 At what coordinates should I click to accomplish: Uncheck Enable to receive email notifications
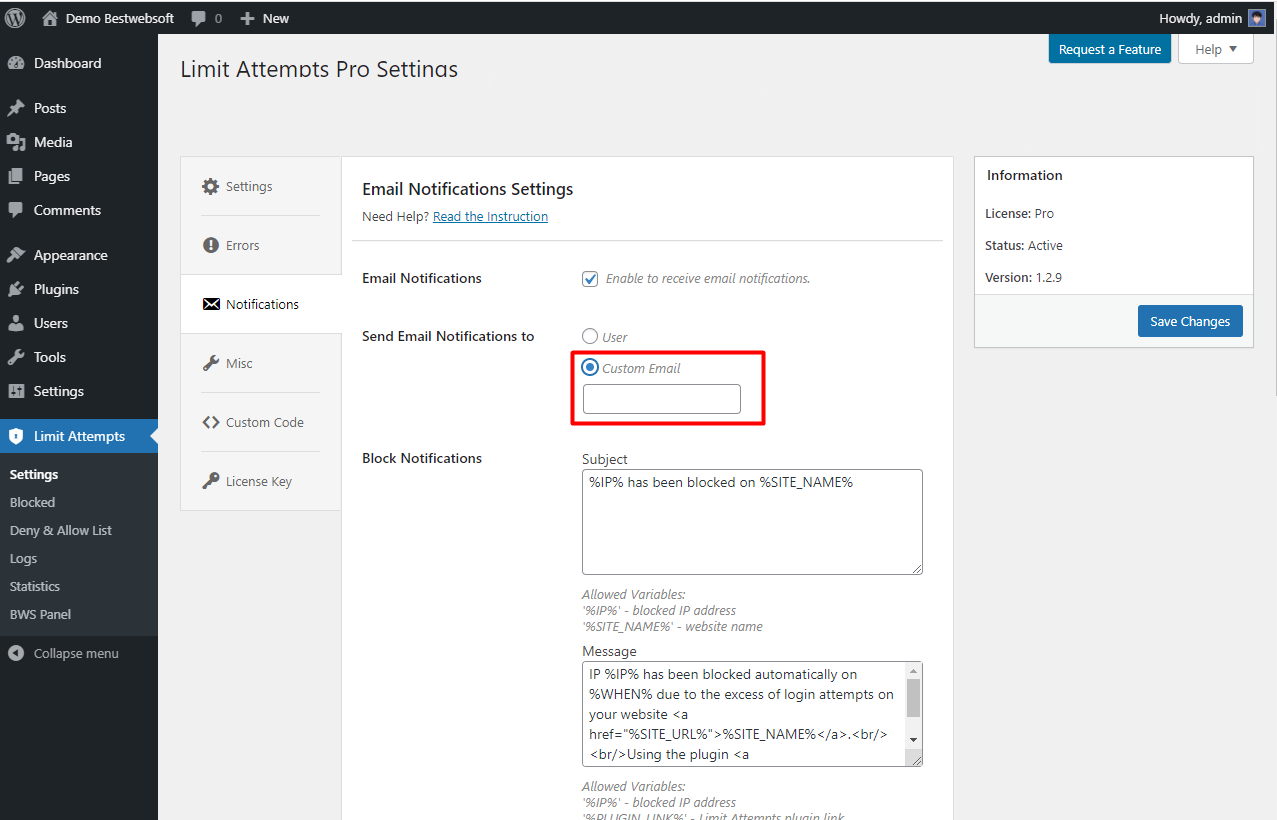pyautogui.click(x=590, y=279)
